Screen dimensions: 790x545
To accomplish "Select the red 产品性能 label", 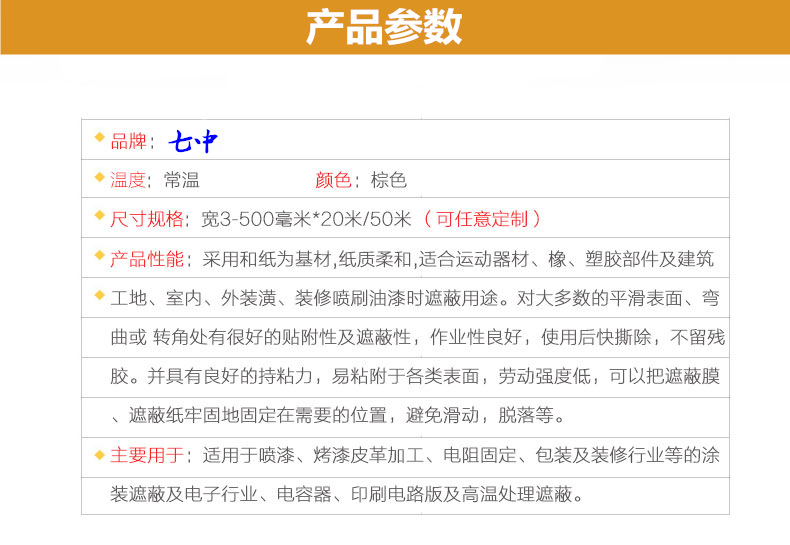I will (x=147, y=259).
